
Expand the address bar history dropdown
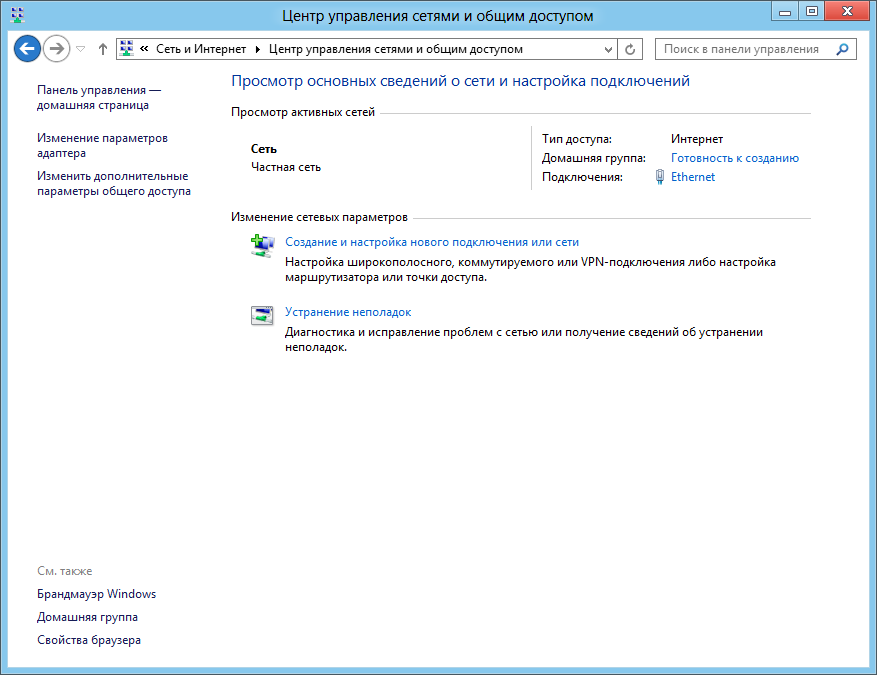(609, 49)
